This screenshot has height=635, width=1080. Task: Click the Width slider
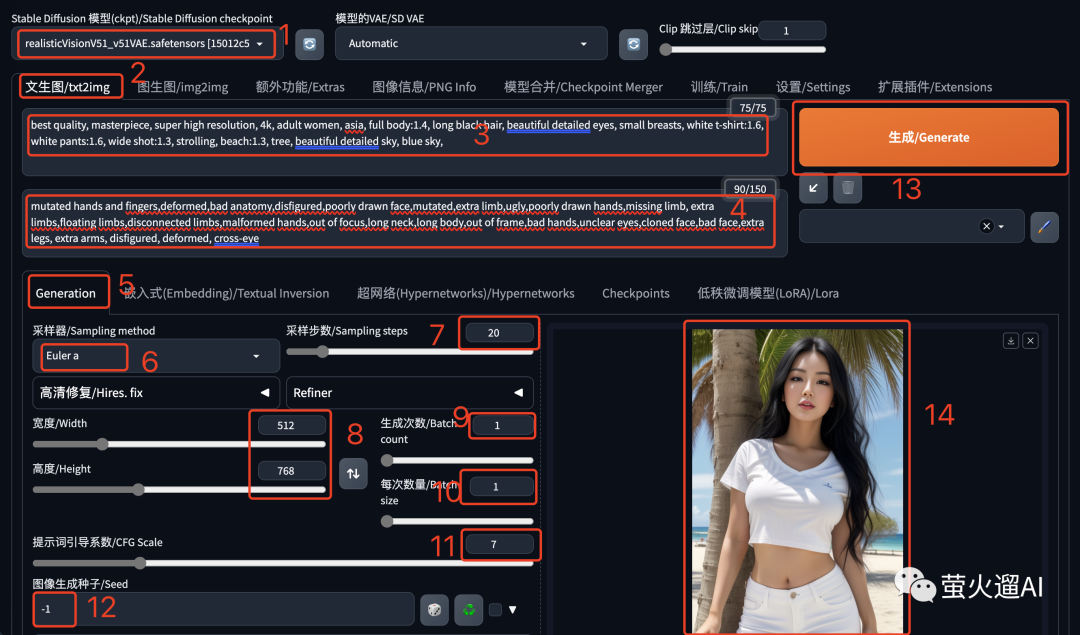tap(179, 444)
